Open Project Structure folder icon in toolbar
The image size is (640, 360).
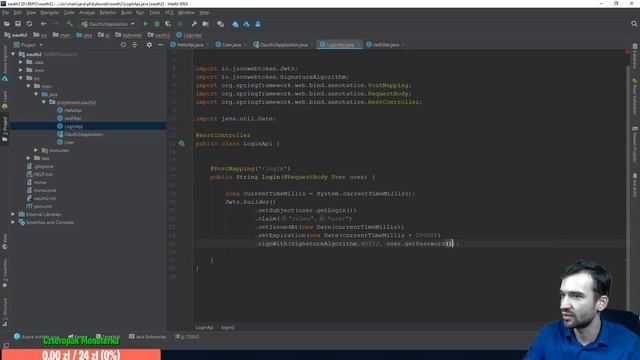pyautogui.click(x=206, y=24)
